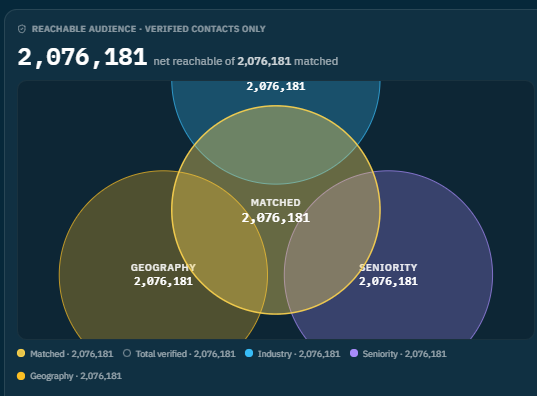537x396 pixels.
Task: Click the count under the SENIORITY label
Action: [x=388, y=281]
